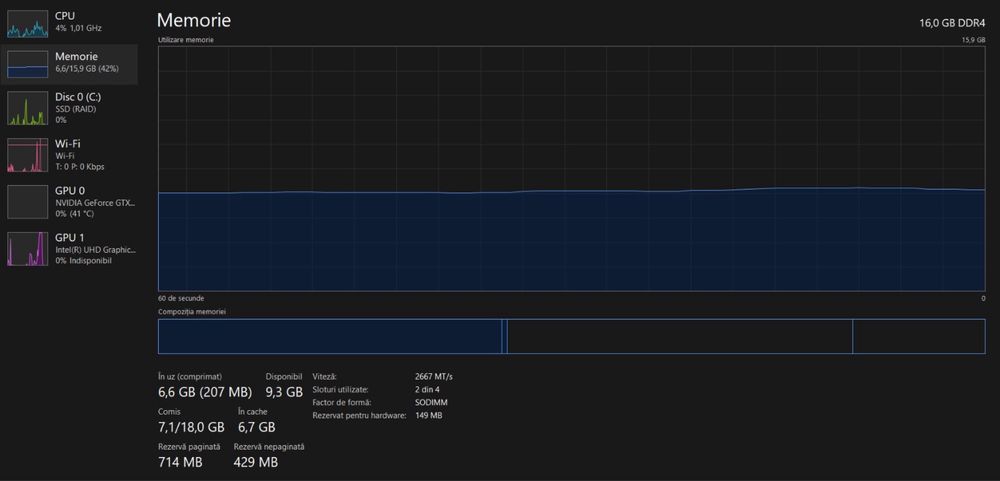
Task: Open the Wi-Fi throughput graph thumbnail
Action: 27,155
